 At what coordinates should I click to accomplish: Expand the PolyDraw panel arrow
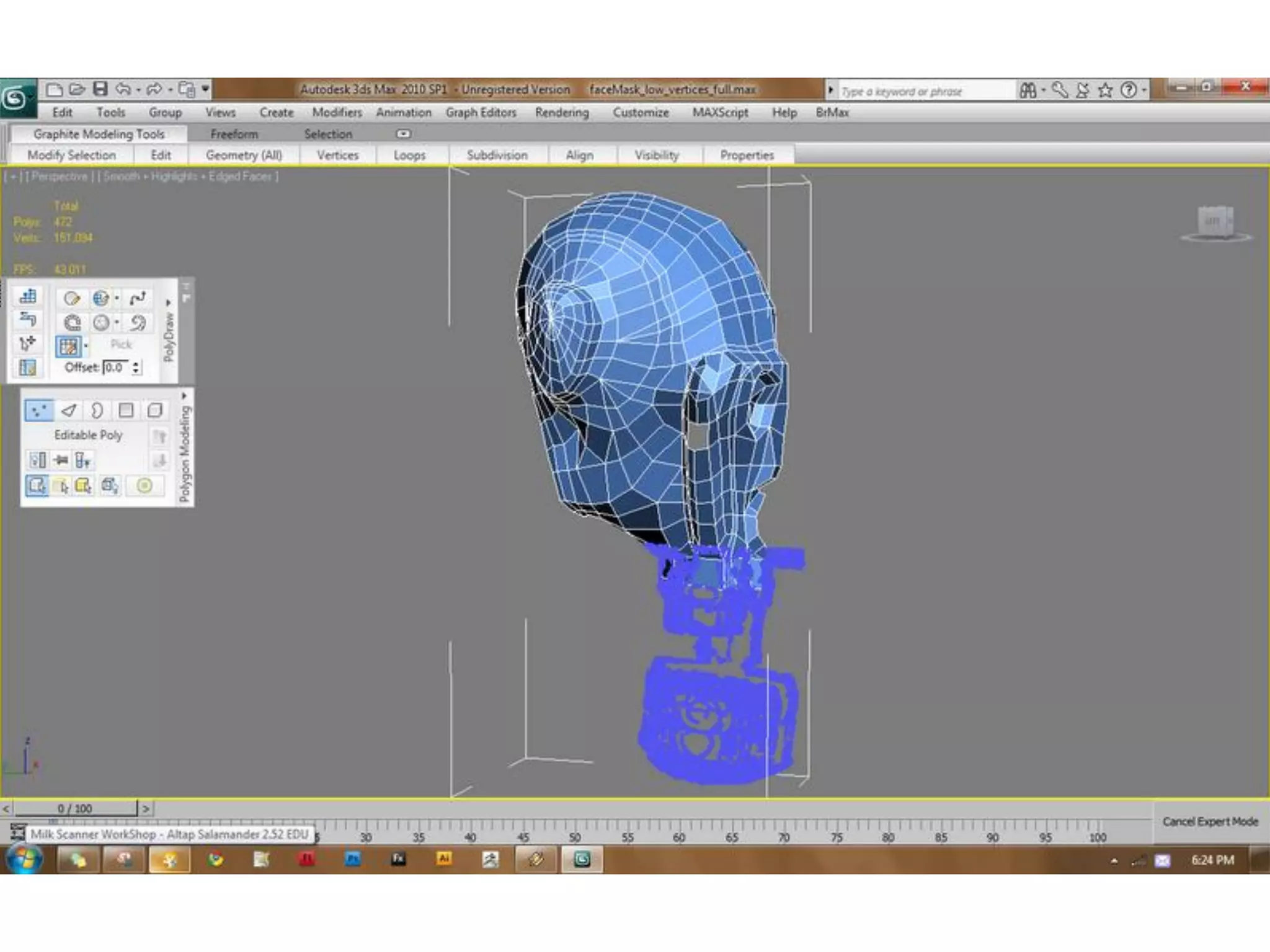(x=168, y=302)
